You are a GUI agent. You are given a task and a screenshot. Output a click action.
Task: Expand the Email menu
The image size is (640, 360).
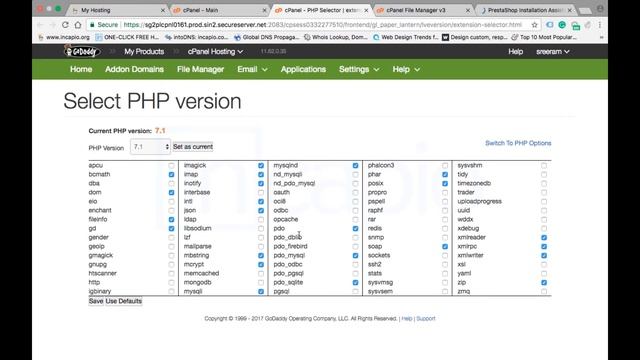[x=252, y=69]
